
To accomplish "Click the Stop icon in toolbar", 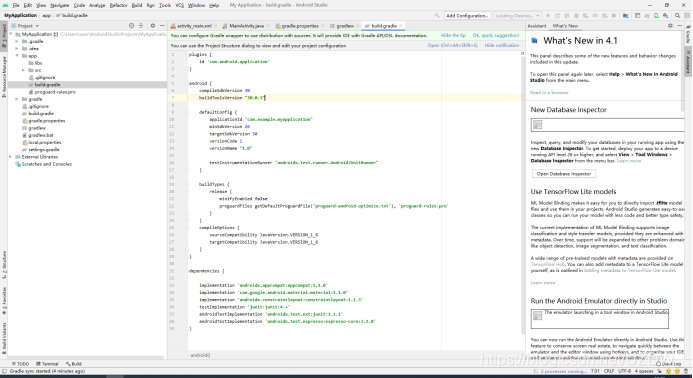I will coord(614,15).
